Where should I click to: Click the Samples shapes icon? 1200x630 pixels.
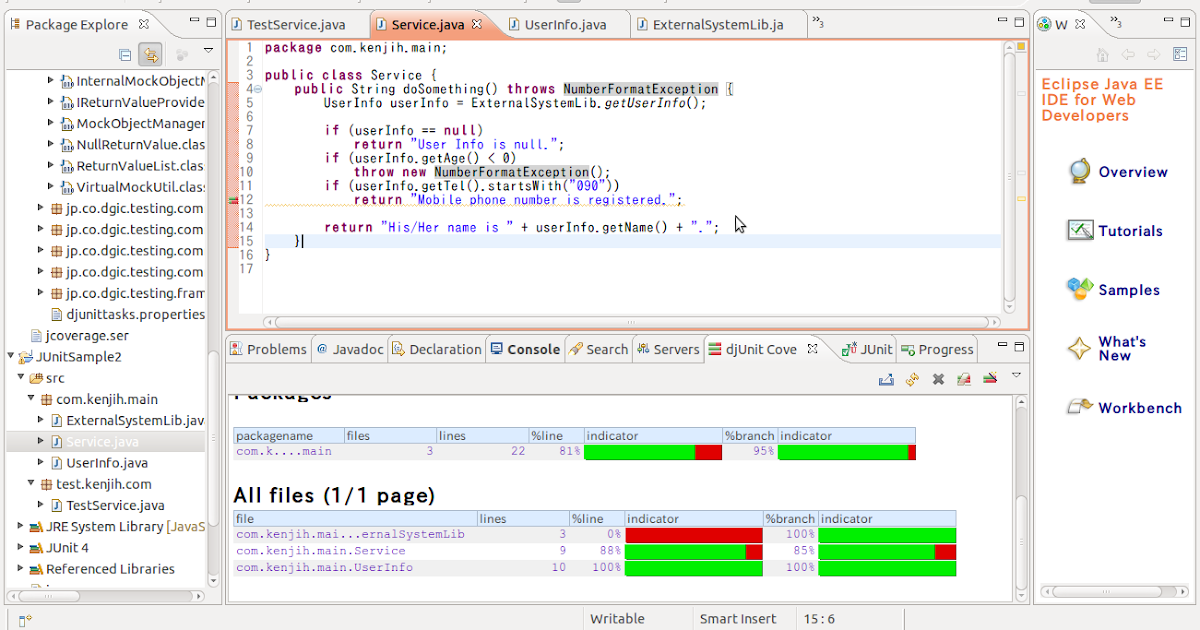coord(1079,290)
